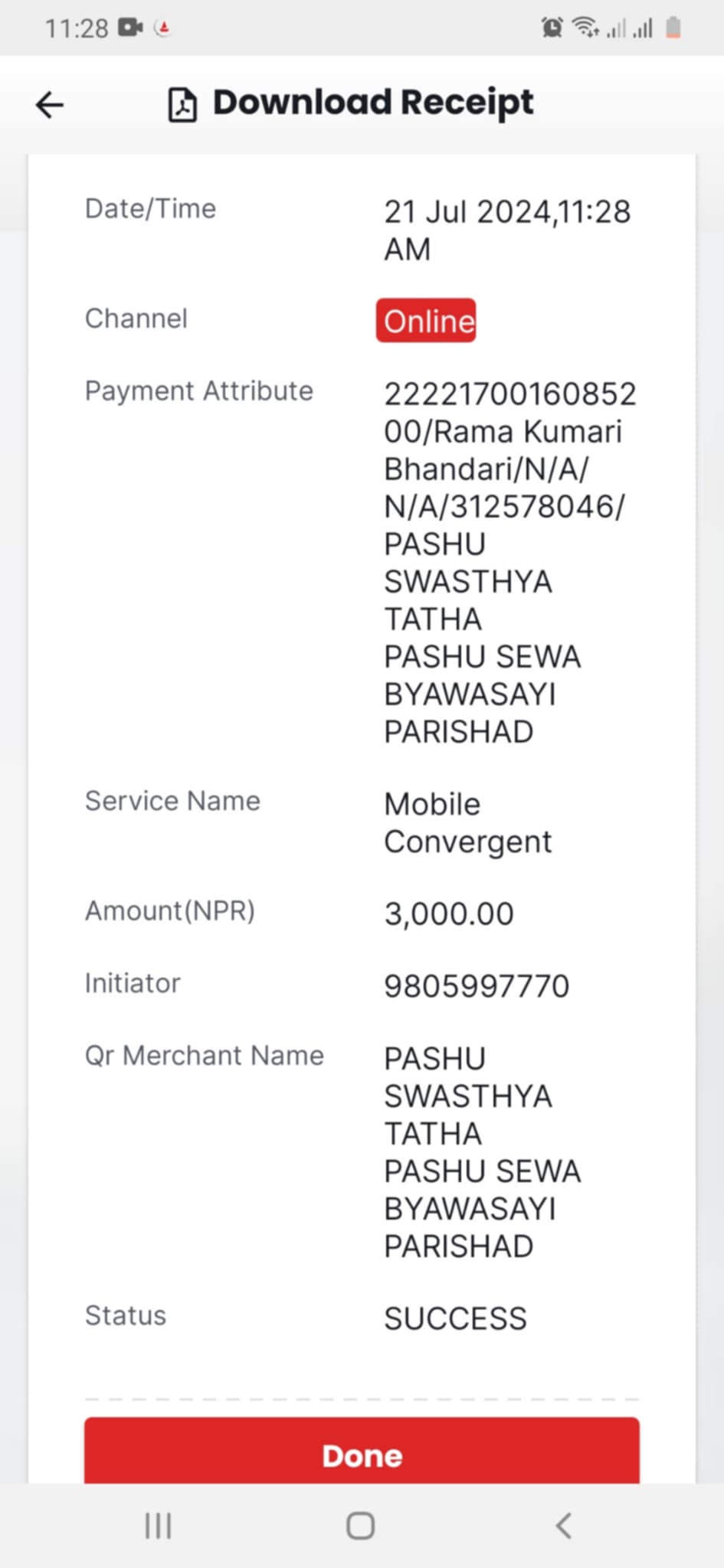The height and width of the screenshot is (1568, 724).
Task: Tap the Android back chevron icon
Action: tap(564, 1526)
